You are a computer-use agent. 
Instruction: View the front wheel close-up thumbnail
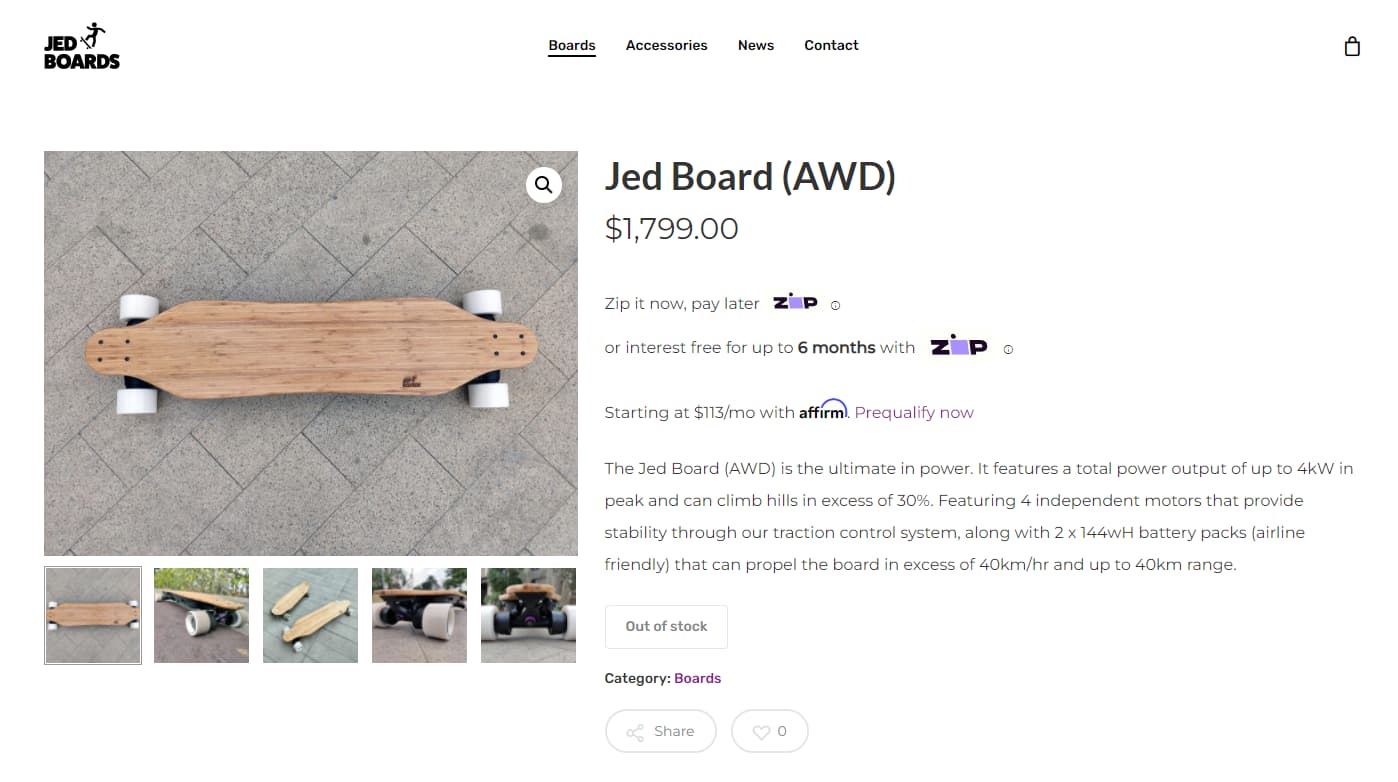tap(419, 615)
